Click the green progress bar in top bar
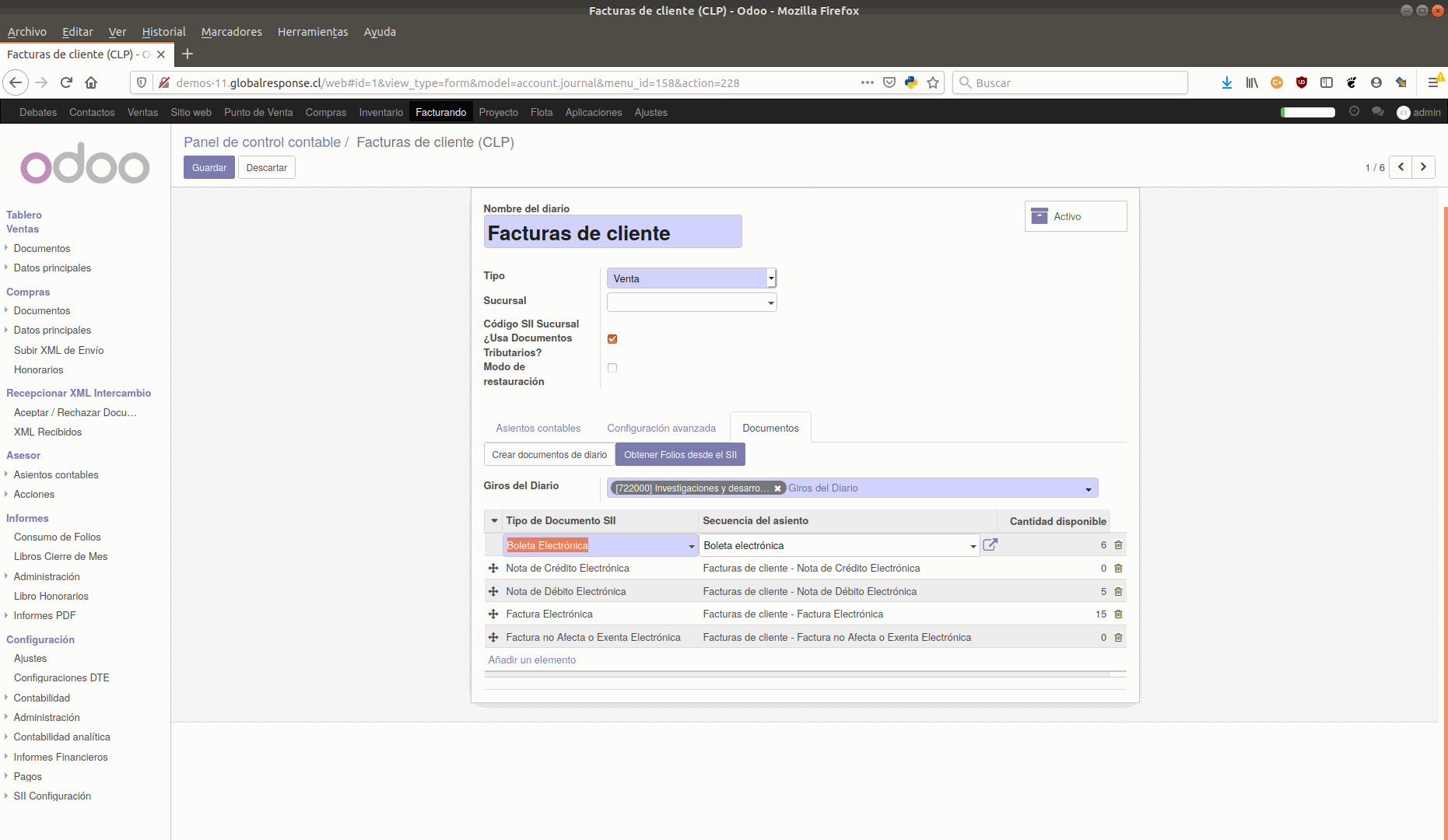The height and width of the screenshot is (840, 1448). click(1307, 112)
